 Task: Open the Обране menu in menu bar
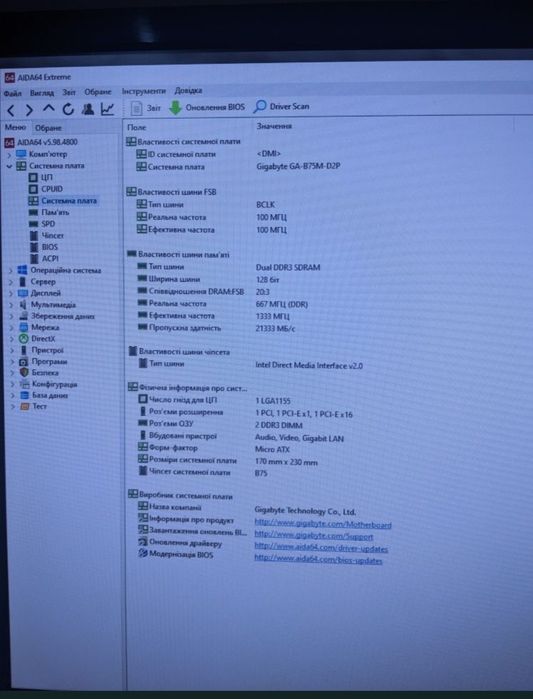(x=98, y=92)
